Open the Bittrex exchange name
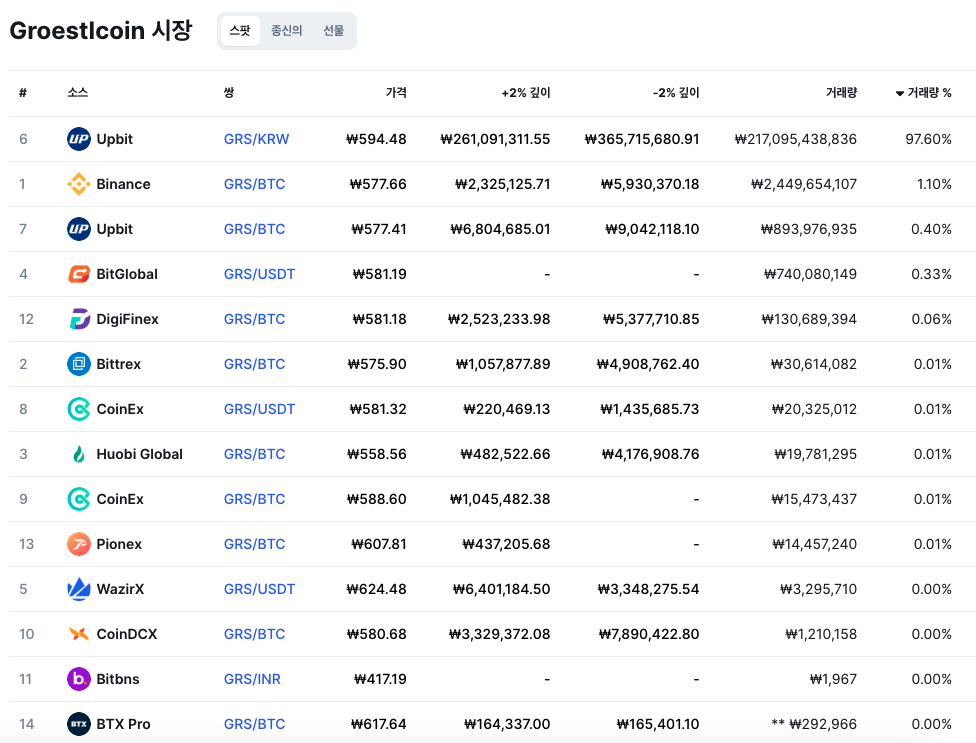The image size is (976, 743). pyautogui.click(x=118, y=364)
